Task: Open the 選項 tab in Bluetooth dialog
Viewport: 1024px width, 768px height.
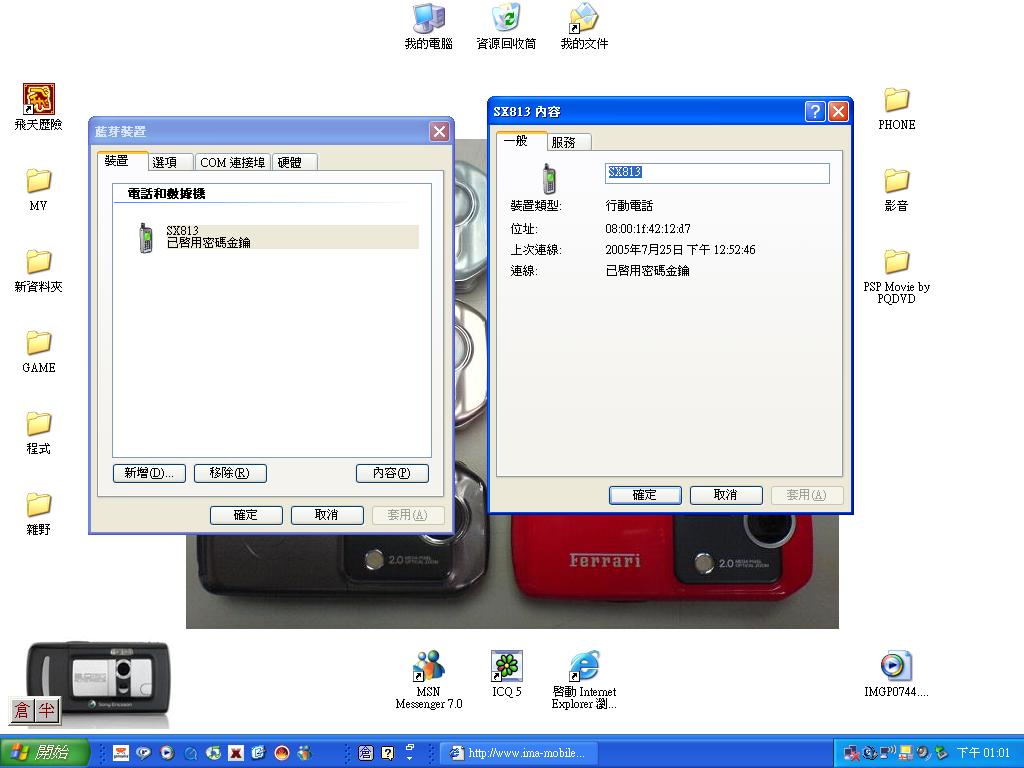Action: (168, 162)
